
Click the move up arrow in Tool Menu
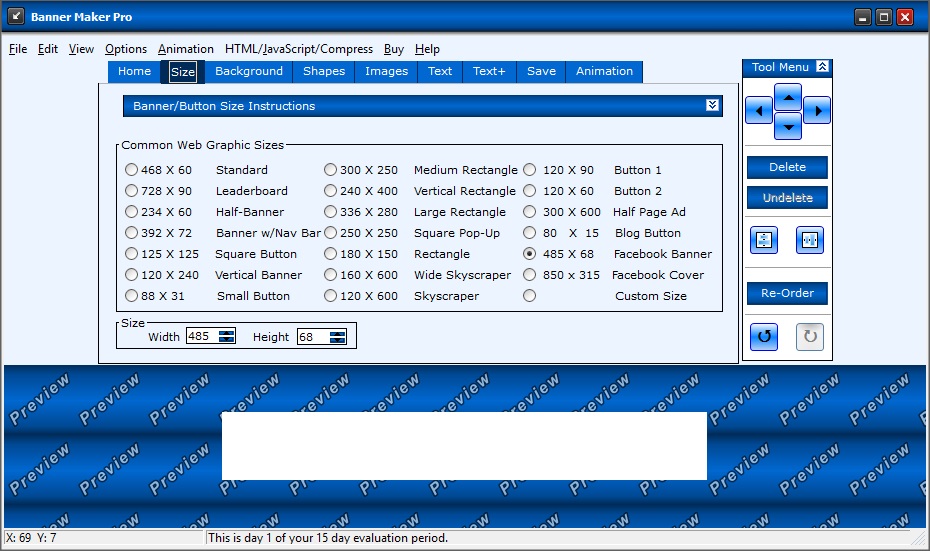pyautogui.click(x=788, y=97)
